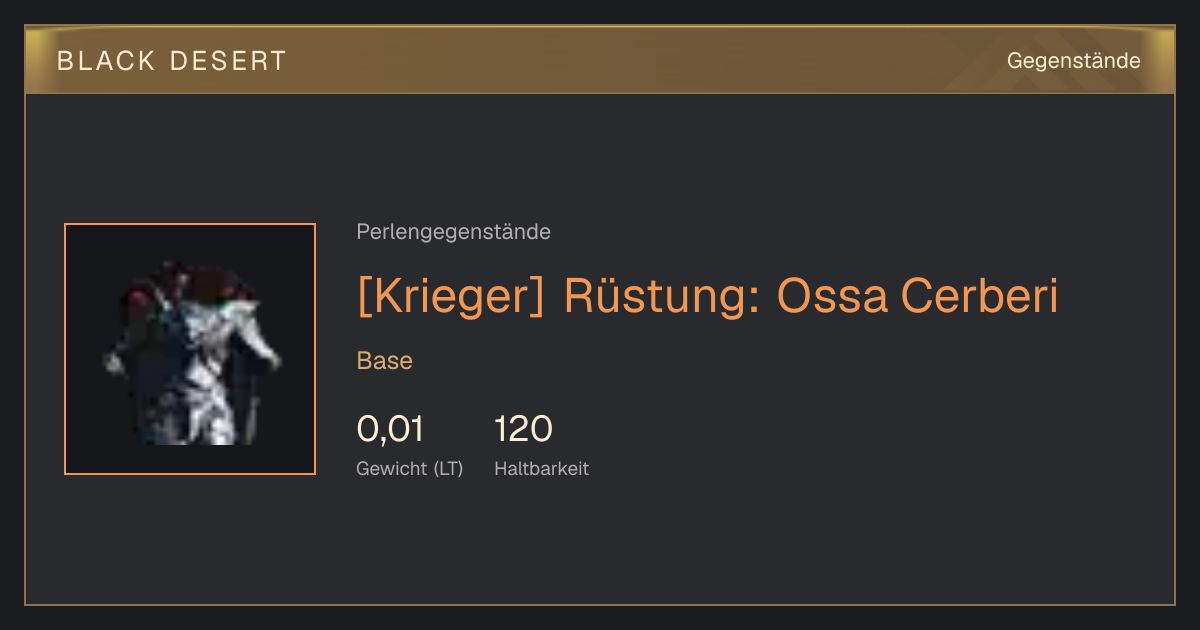The height and width of the screenshot is (630, 1200).
Task: Click the 120 durability value
Action: [523, 429]
